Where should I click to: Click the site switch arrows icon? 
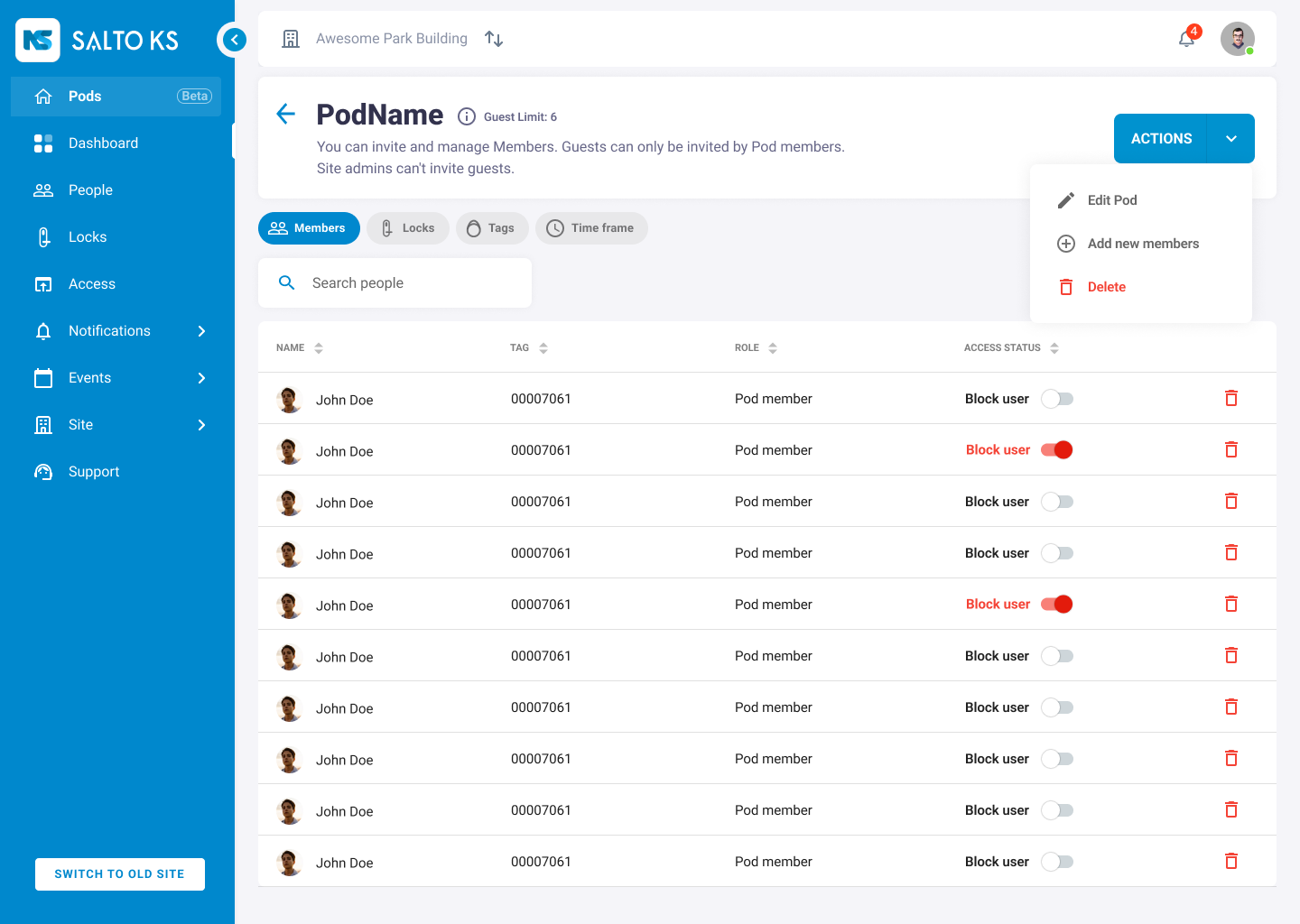pyautogui.click(x=494, y=39)
